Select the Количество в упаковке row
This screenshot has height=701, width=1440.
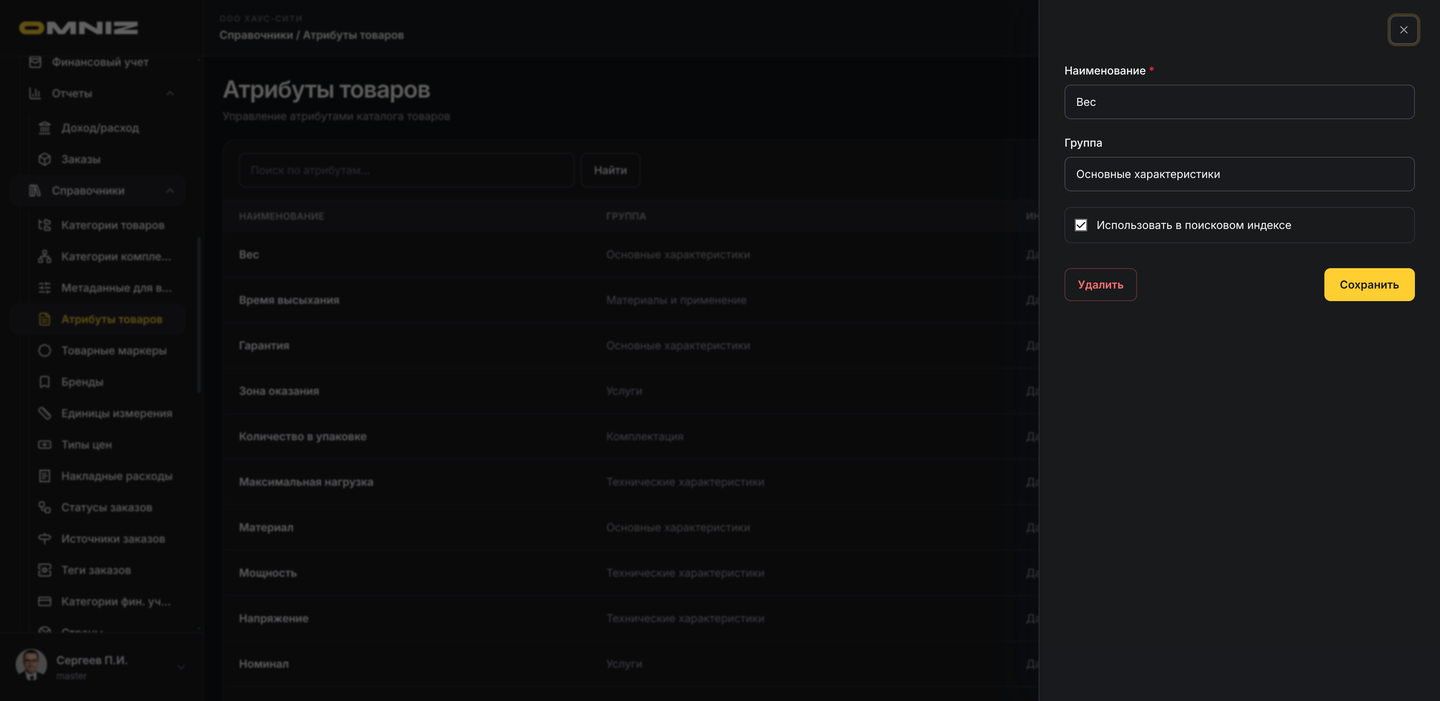click(630, 437)
